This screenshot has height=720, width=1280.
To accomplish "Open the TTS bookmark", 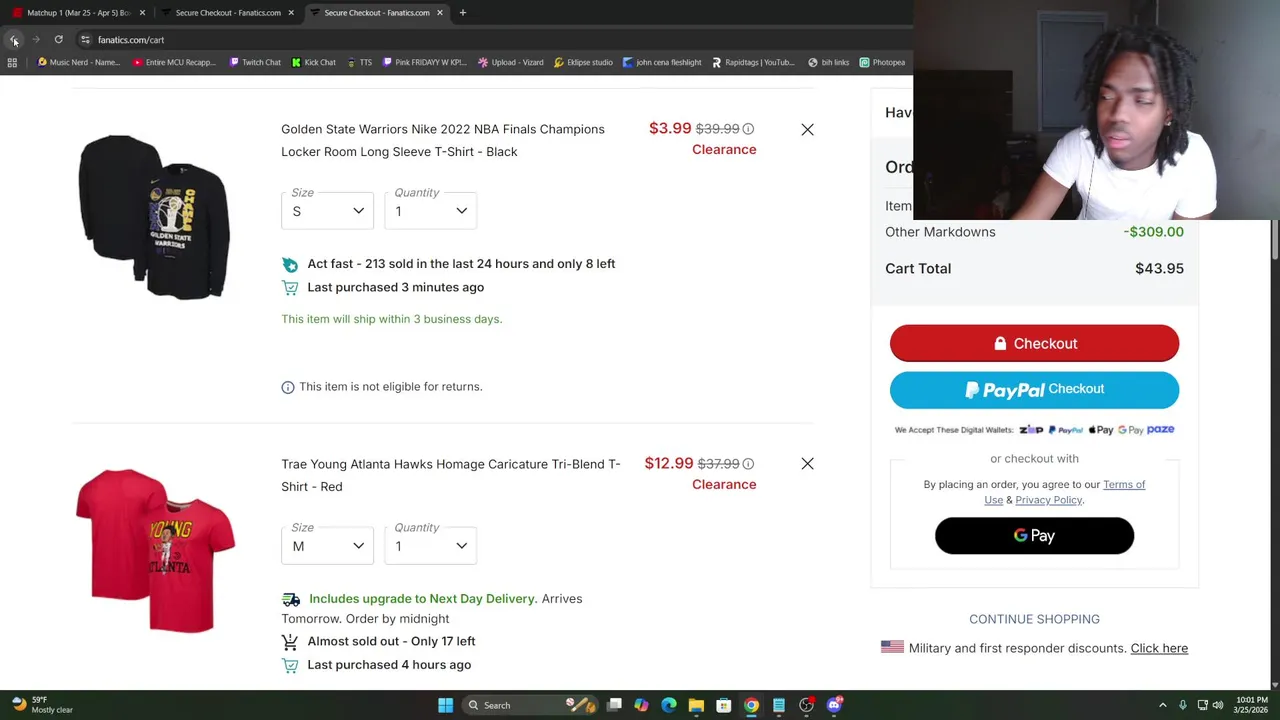I will [x=359, y=62].
